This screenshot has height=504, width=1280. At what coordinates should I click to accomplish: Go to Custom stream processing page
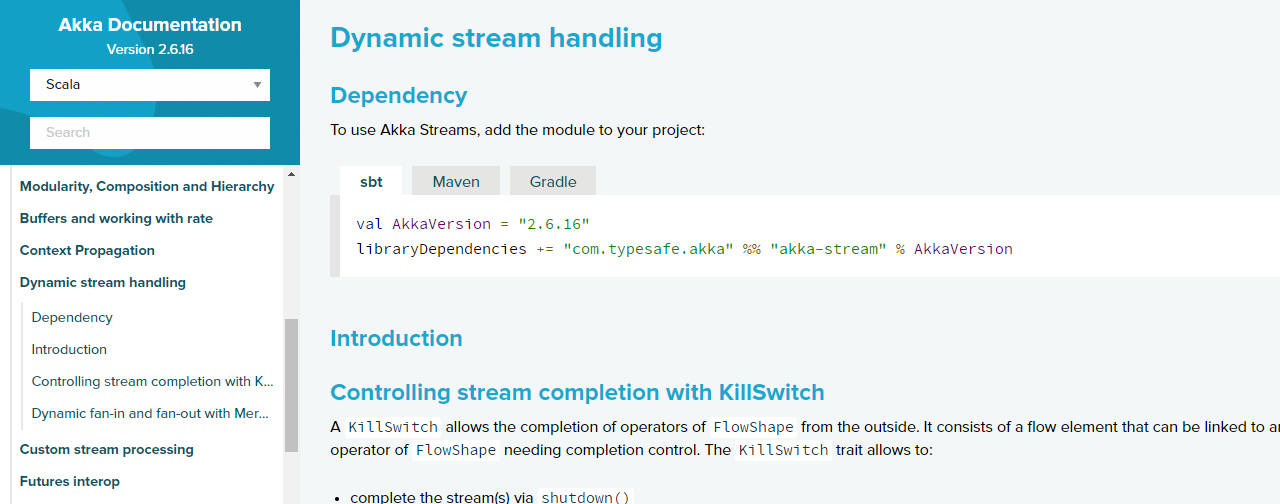[107, 449]
